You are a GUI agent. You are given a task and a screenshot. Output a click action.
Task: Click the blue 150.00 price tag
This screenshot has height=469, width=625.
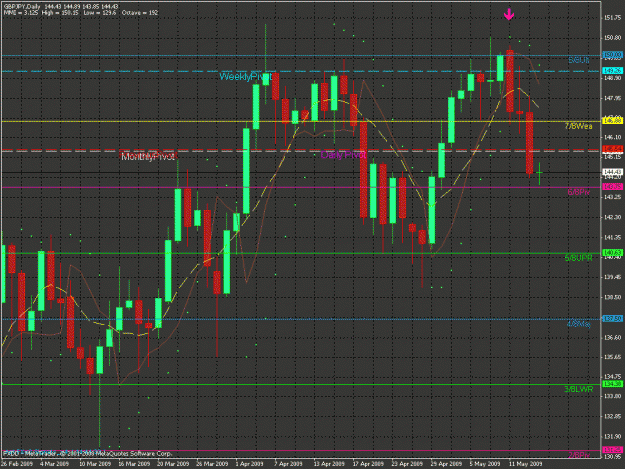point(613,55)
